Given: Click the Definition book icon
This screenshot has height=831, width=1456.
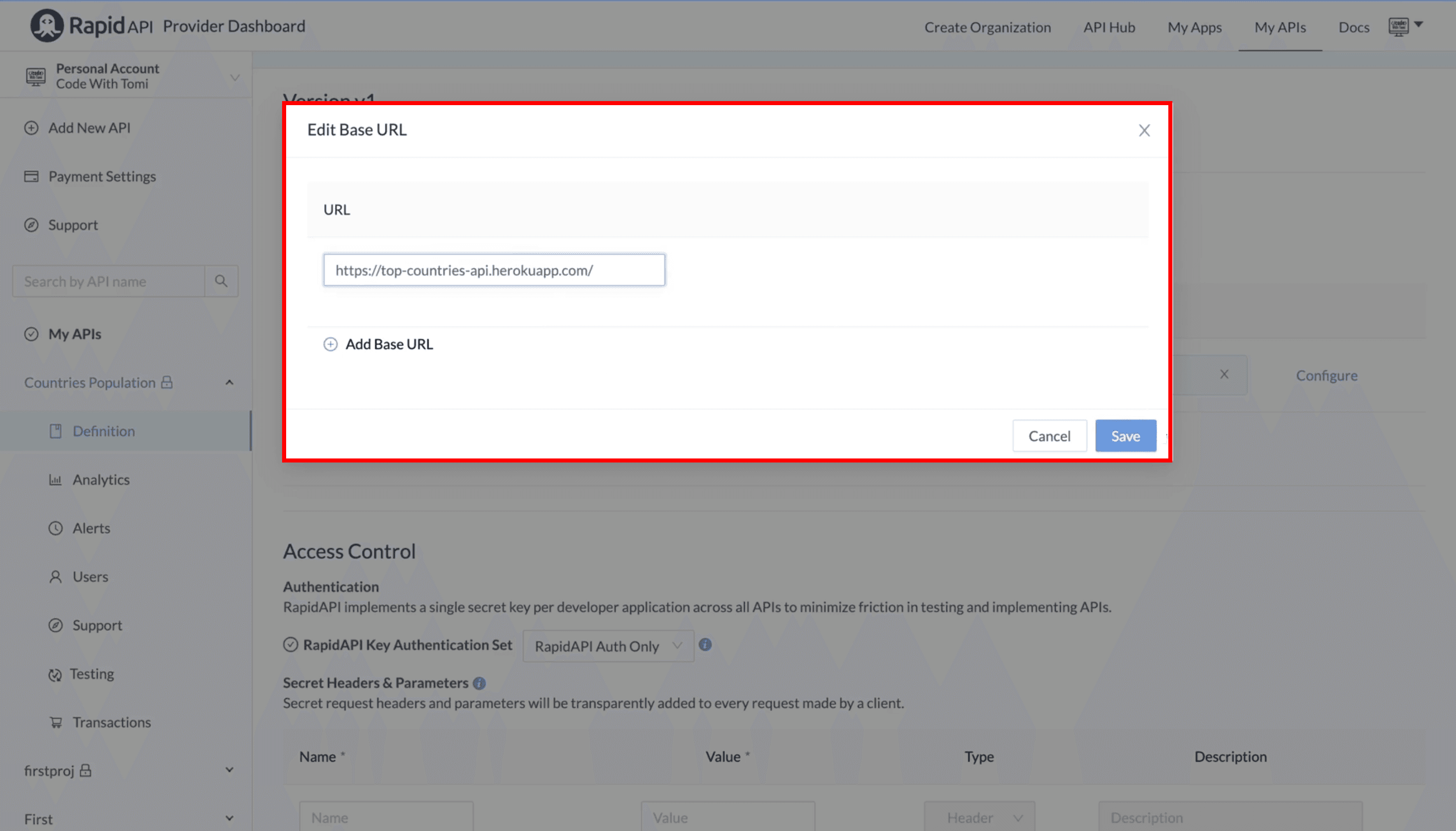Looking at the screenshot, I should point(56,431).
